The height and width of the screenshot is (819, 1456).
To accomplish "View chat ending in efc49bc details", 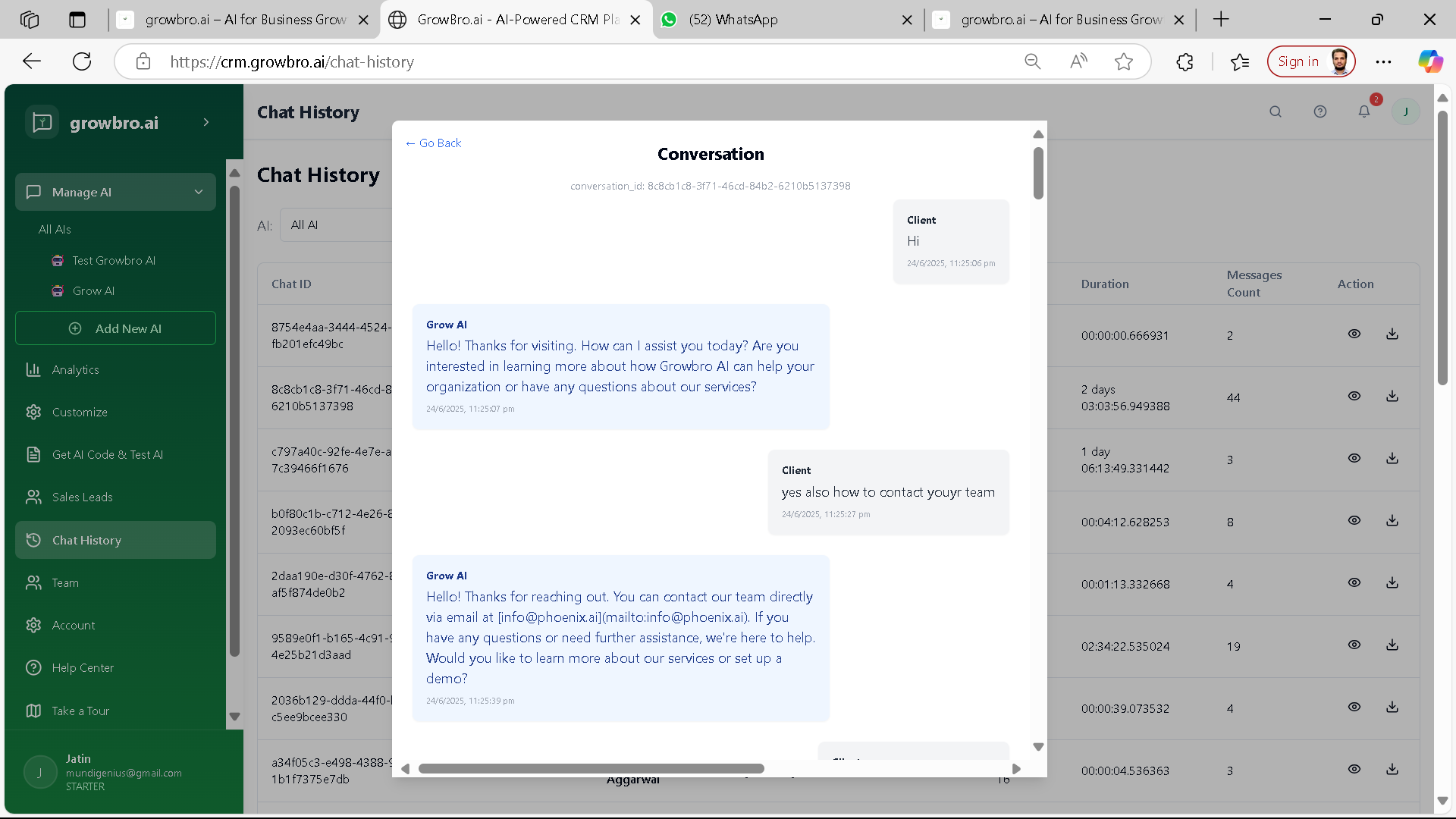I will [1355, 333].
